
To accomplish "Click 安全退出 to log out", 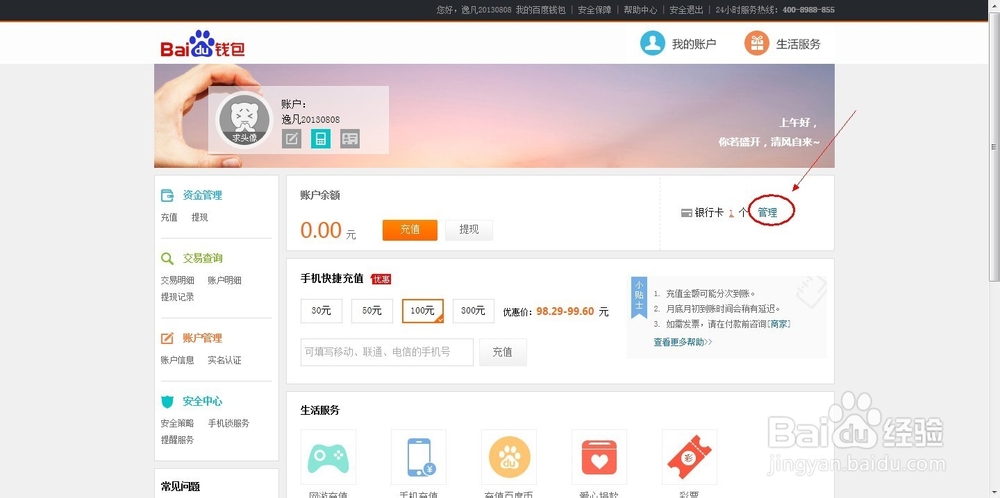I will (x=686, y=10).
